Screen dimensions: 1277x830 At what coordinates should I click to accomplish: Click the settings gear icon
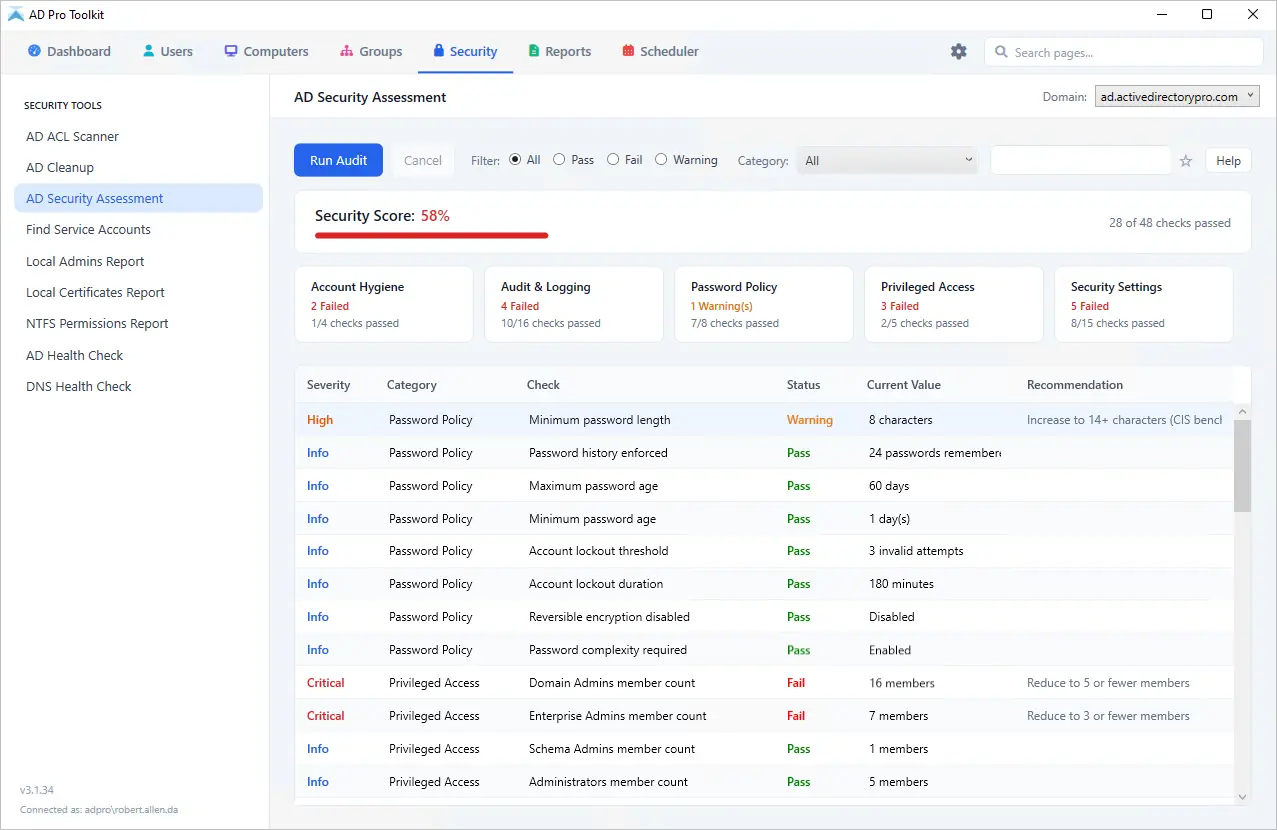(x=959, y=51)
